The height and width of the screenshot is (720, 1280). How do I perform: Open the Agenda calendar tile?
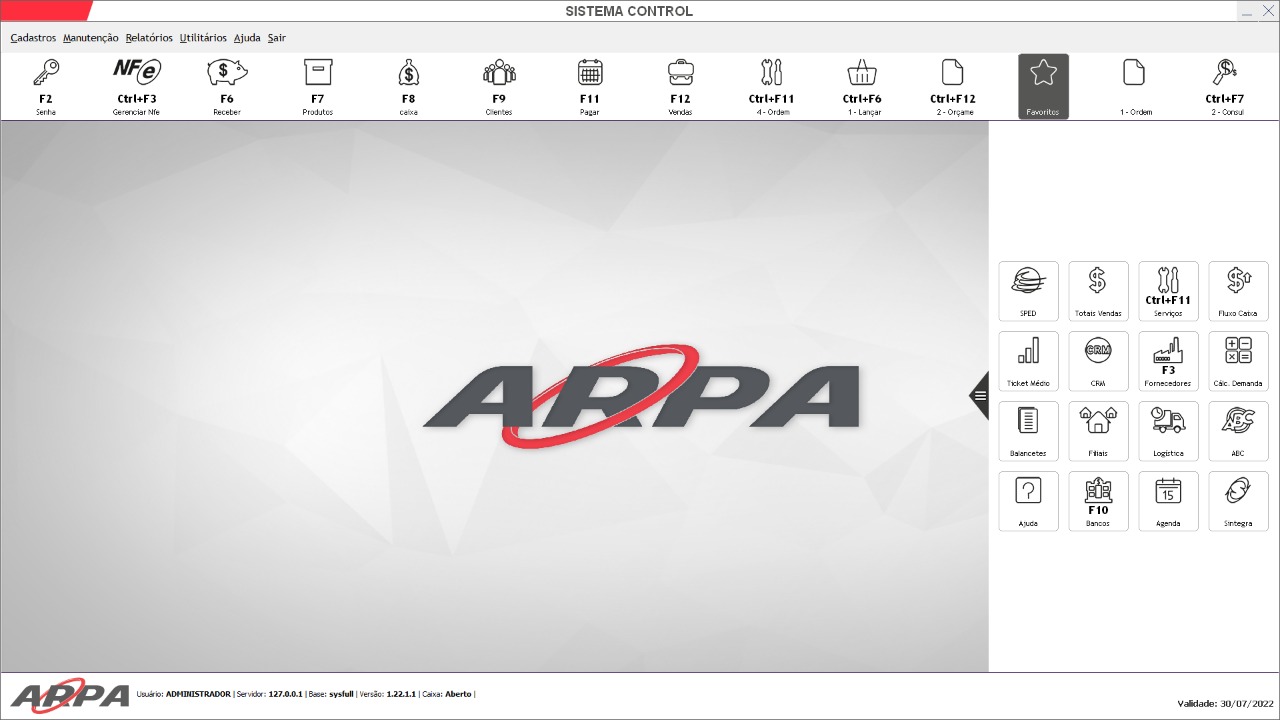click(x=1168, y=502)
